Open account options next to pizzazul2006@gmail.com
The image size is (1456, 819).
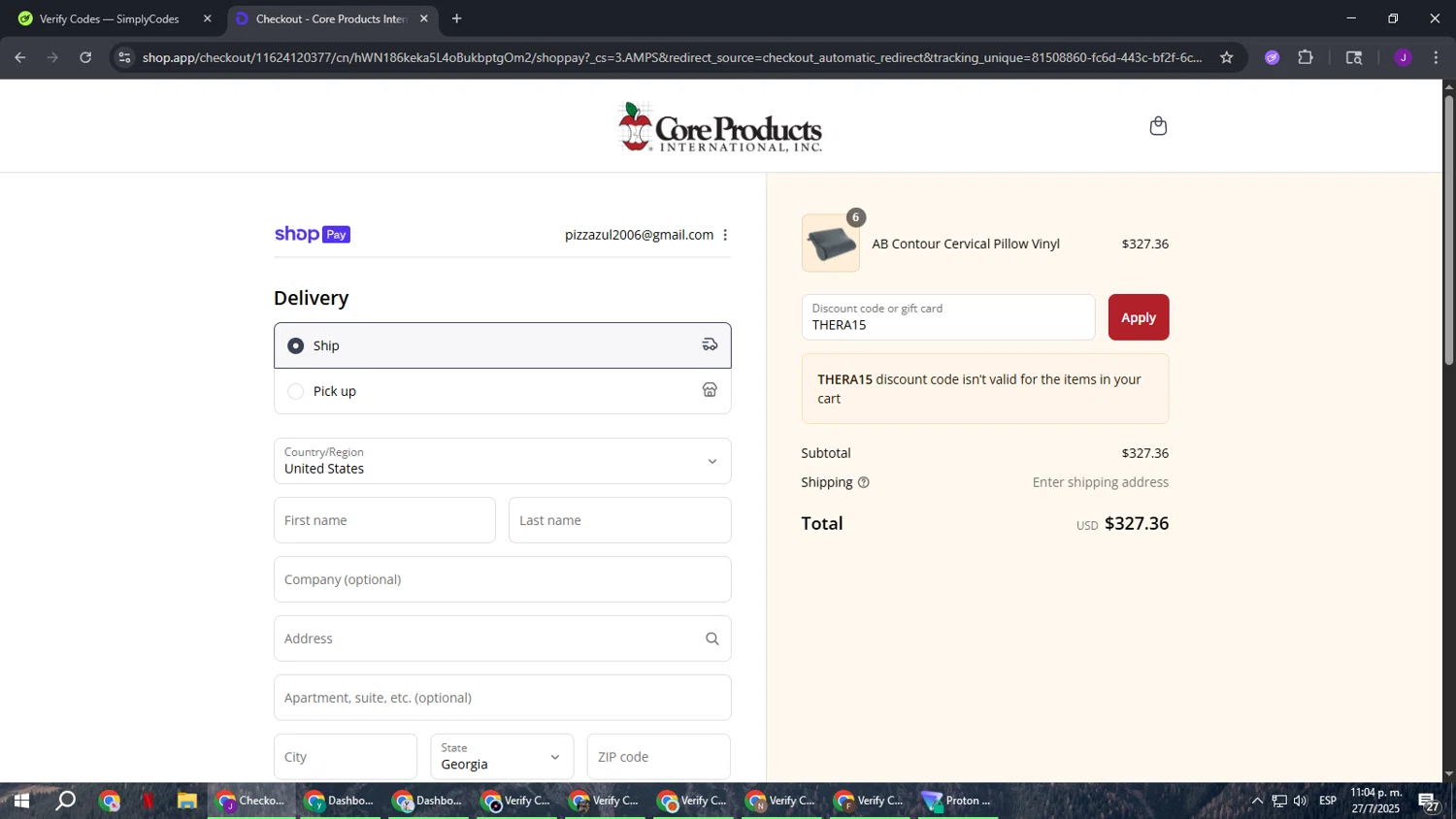point(725,235)
